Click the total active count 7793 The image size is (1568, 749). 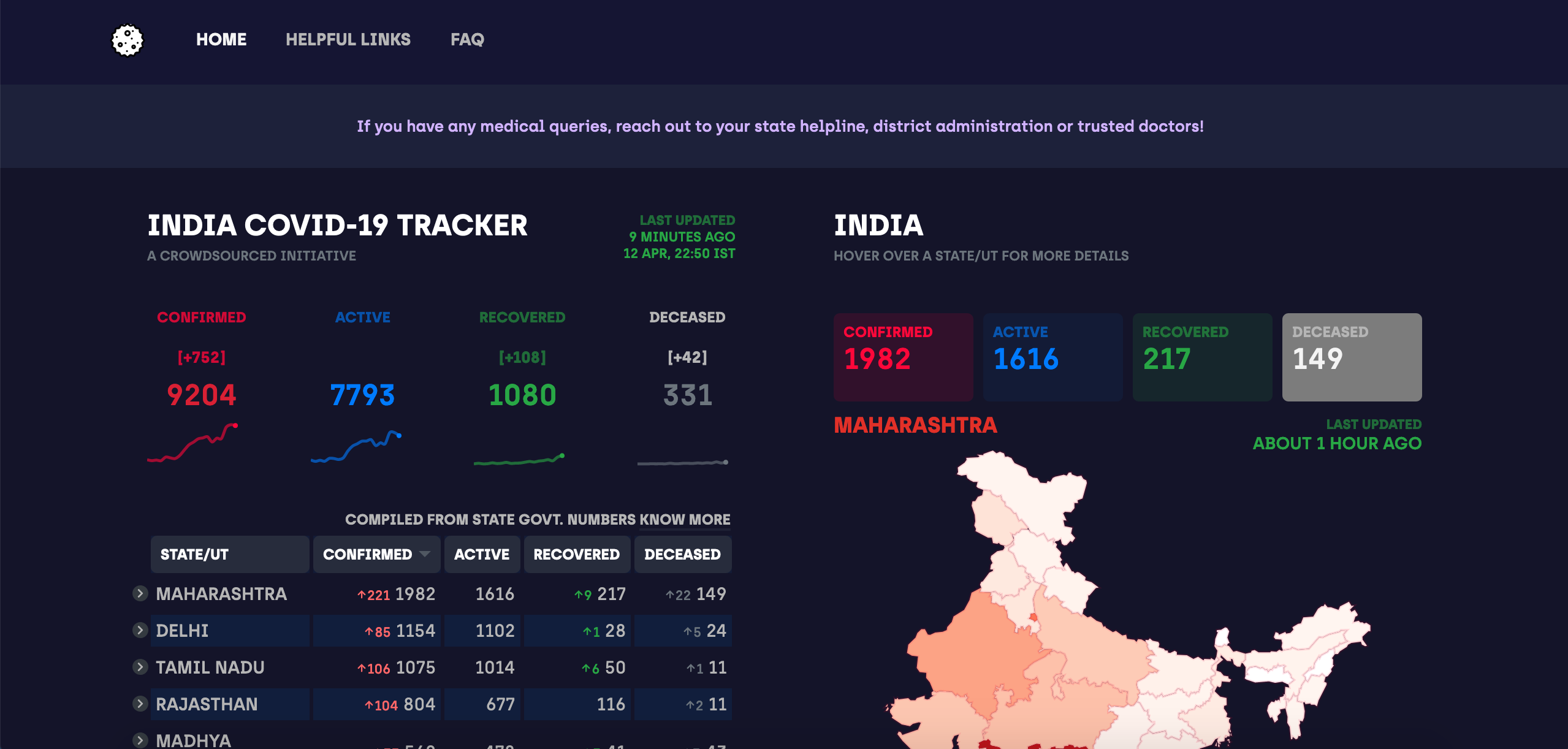tap(362, 395)
